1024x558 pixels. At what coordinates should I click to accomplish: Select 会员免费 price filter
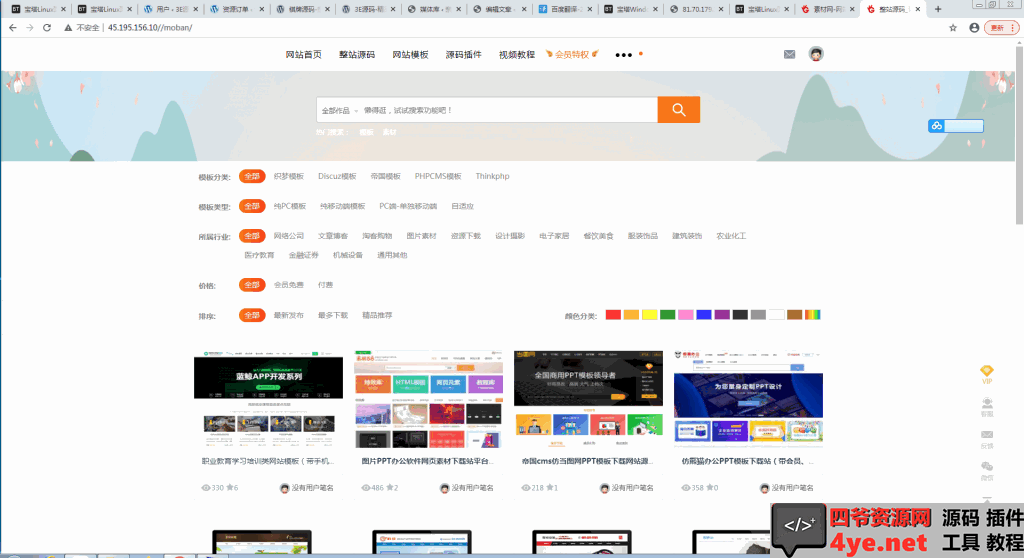pos(288,285)
